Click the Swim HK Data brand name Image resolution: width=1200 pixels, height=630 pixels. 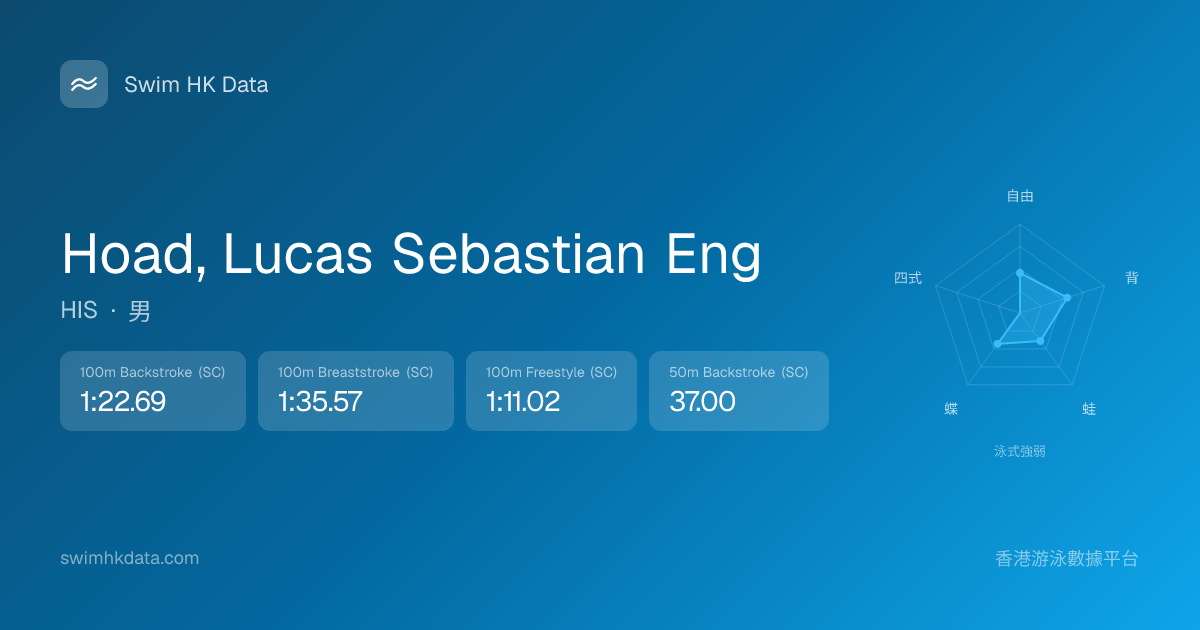point(196,85)
